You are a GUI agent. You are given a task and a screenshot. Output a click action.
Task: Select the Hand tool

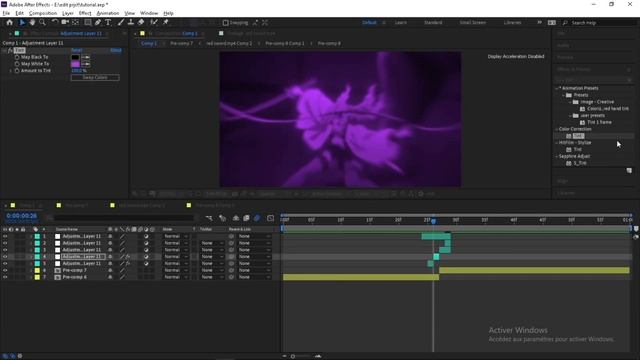pos(32,22)
